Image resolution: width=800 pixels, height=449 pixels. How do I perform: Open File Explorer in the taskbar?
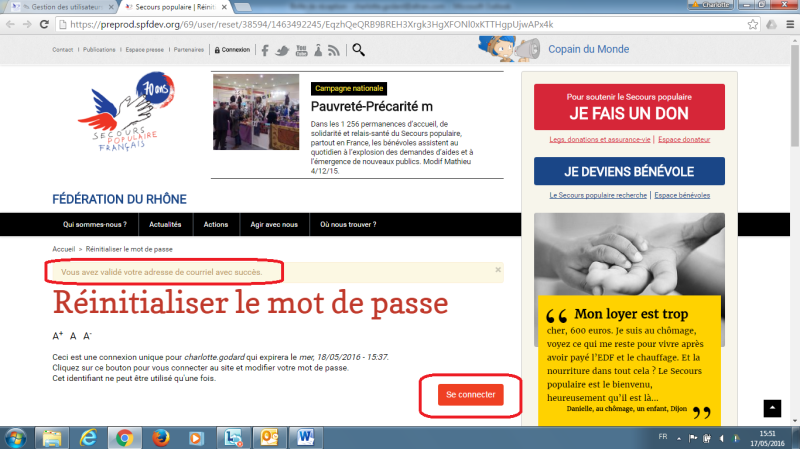52,438
